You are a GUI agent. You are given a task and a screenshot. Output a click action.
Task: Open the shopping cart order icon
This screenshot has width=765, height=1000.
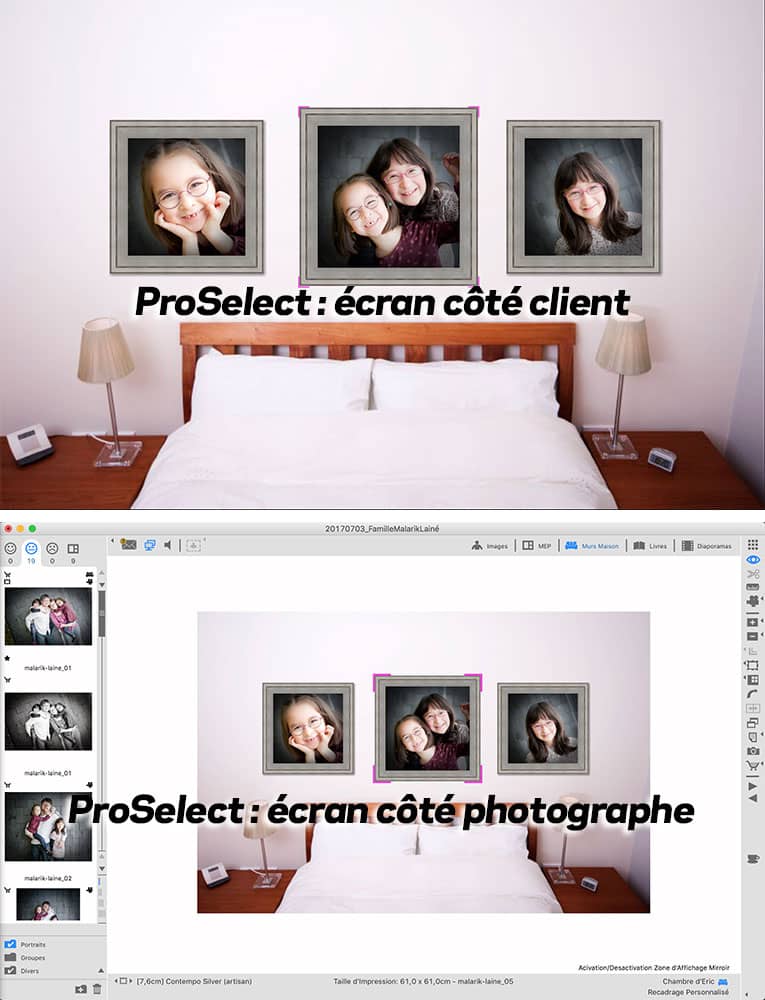point(753,766)
